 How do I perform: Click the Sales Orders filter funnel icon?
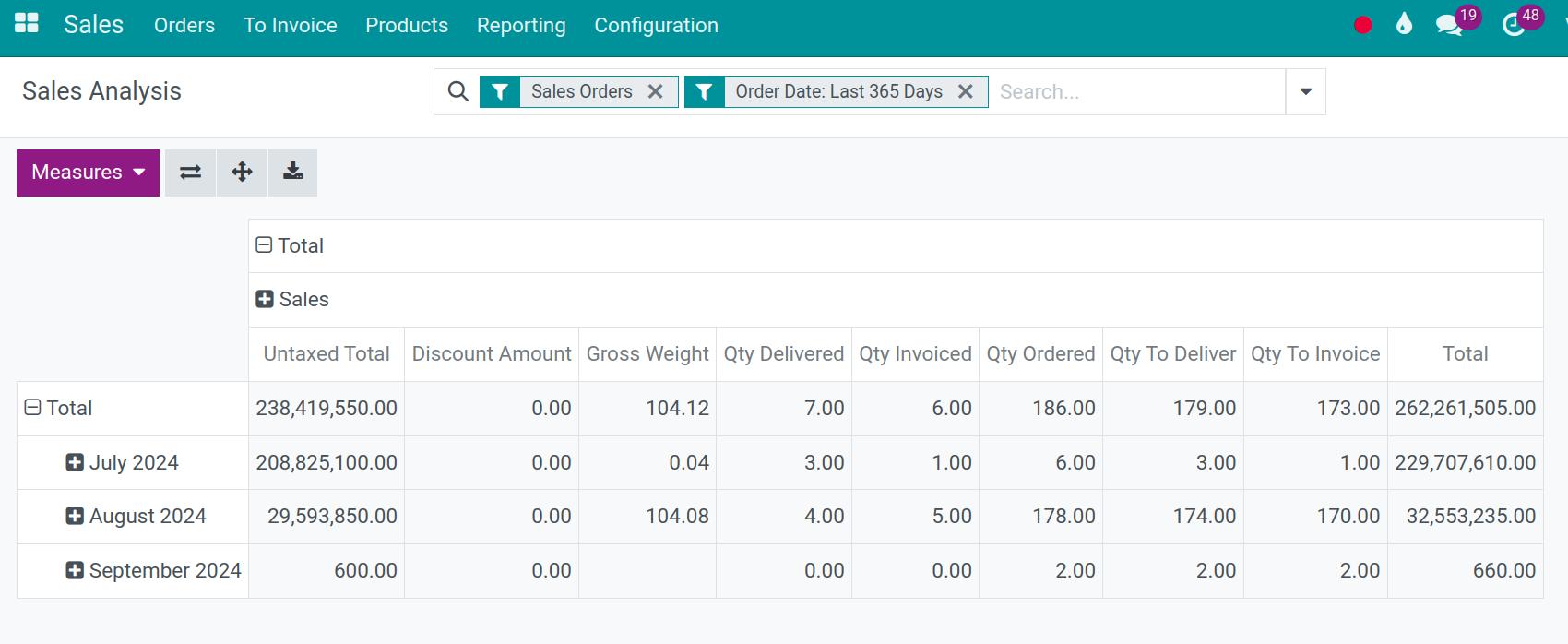(x=500, y=91)
